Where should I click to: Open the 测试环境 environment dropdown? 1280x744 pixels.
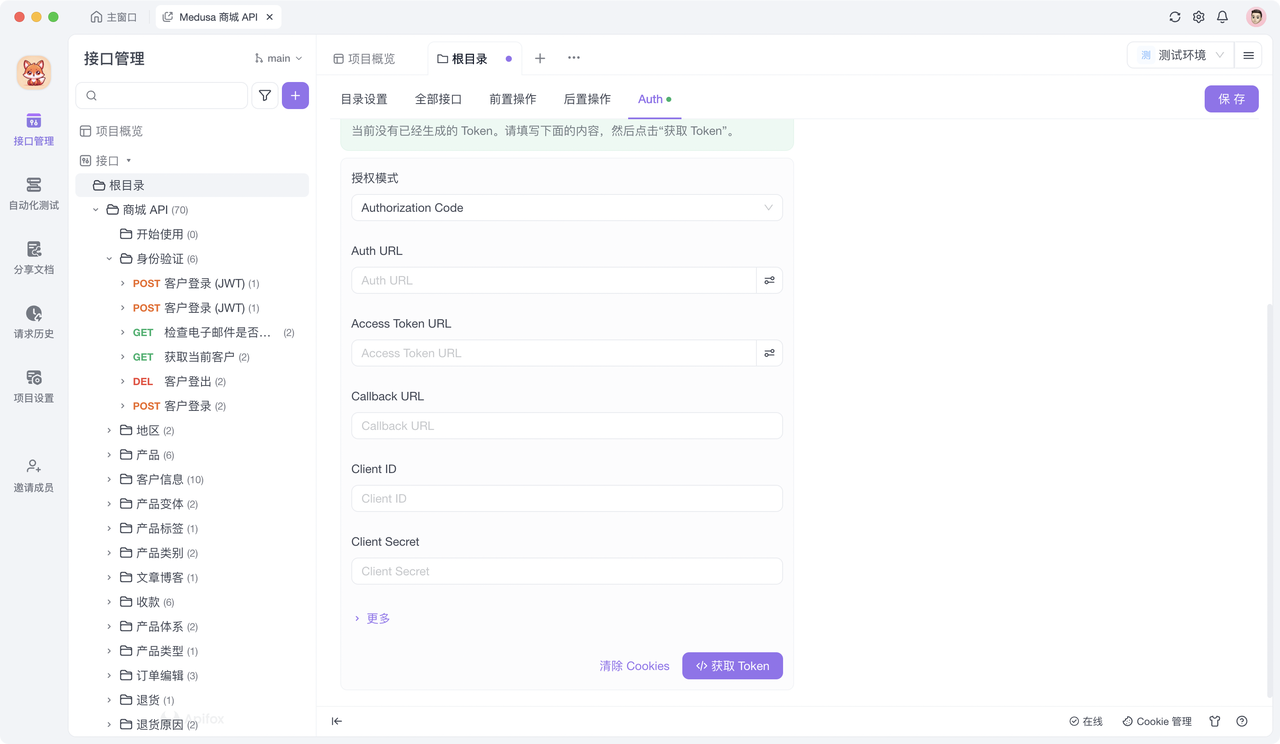pos(1181,56)
